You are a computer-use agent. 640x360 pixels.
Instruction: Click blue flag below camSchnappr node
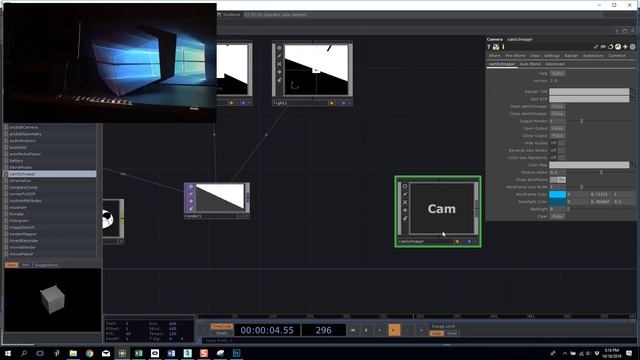469,242
